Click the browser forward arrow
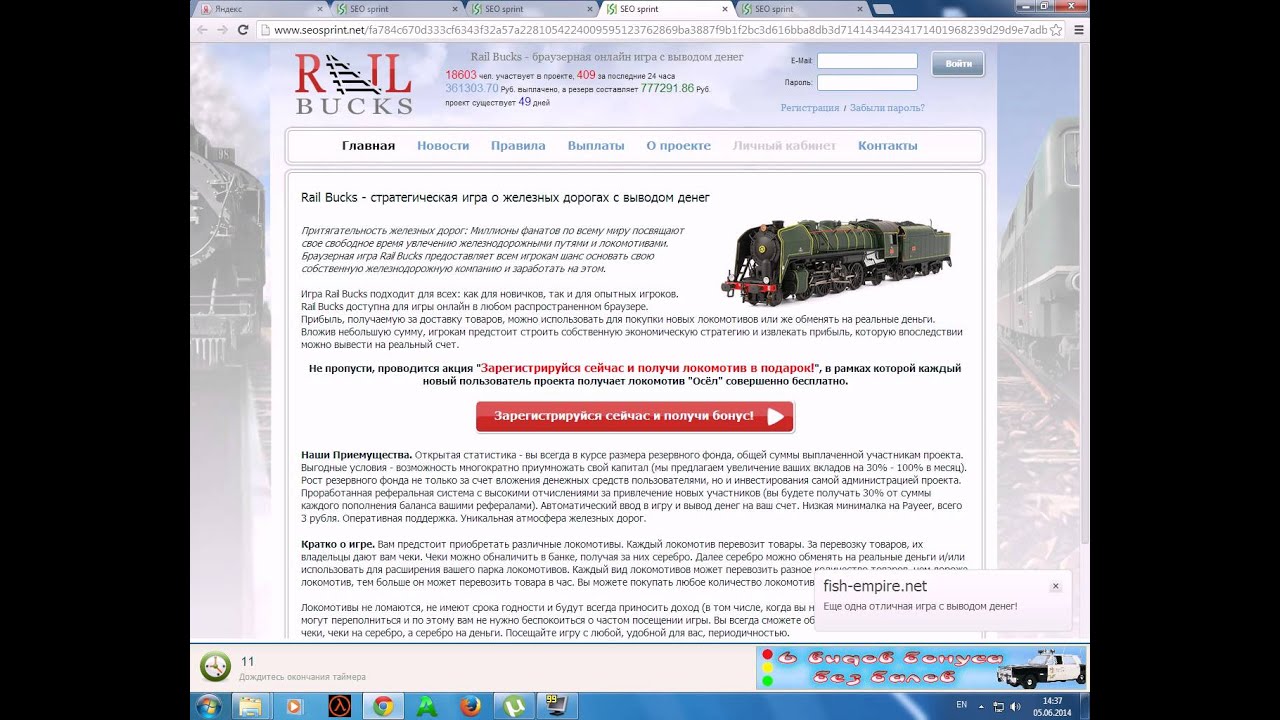The image size is (1280, 720). [223, 30]
